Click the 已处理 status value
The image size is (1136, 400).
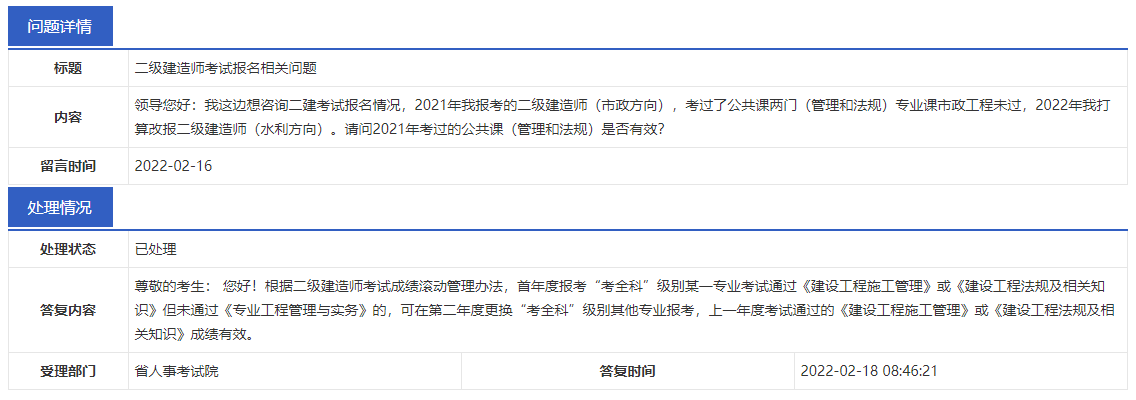(156, 249)
